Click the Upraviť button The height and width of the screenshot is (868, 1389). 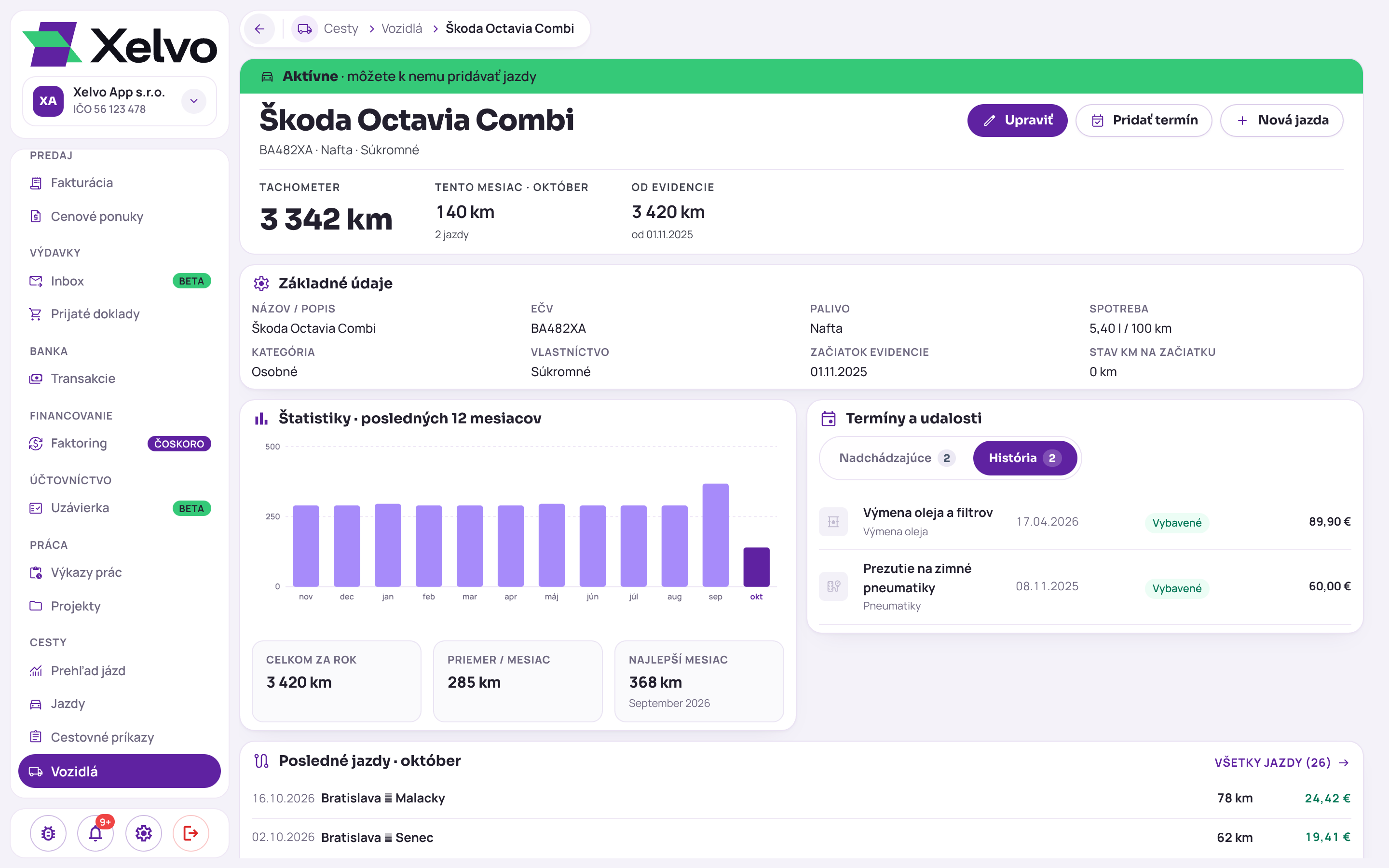pos(1017,120)
